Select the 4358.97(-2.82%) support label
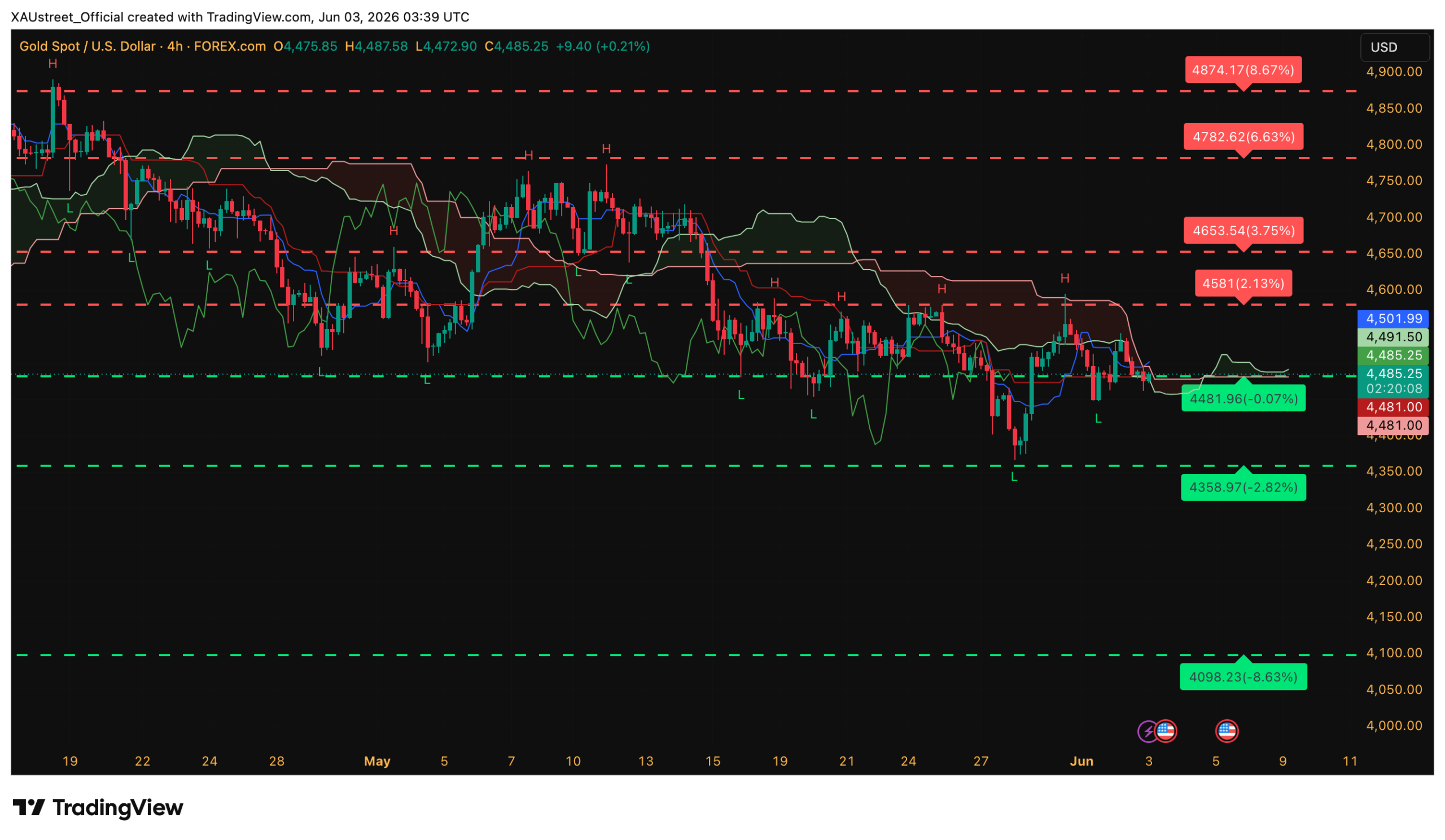 pyautogui.click(x=1243, y=487)
